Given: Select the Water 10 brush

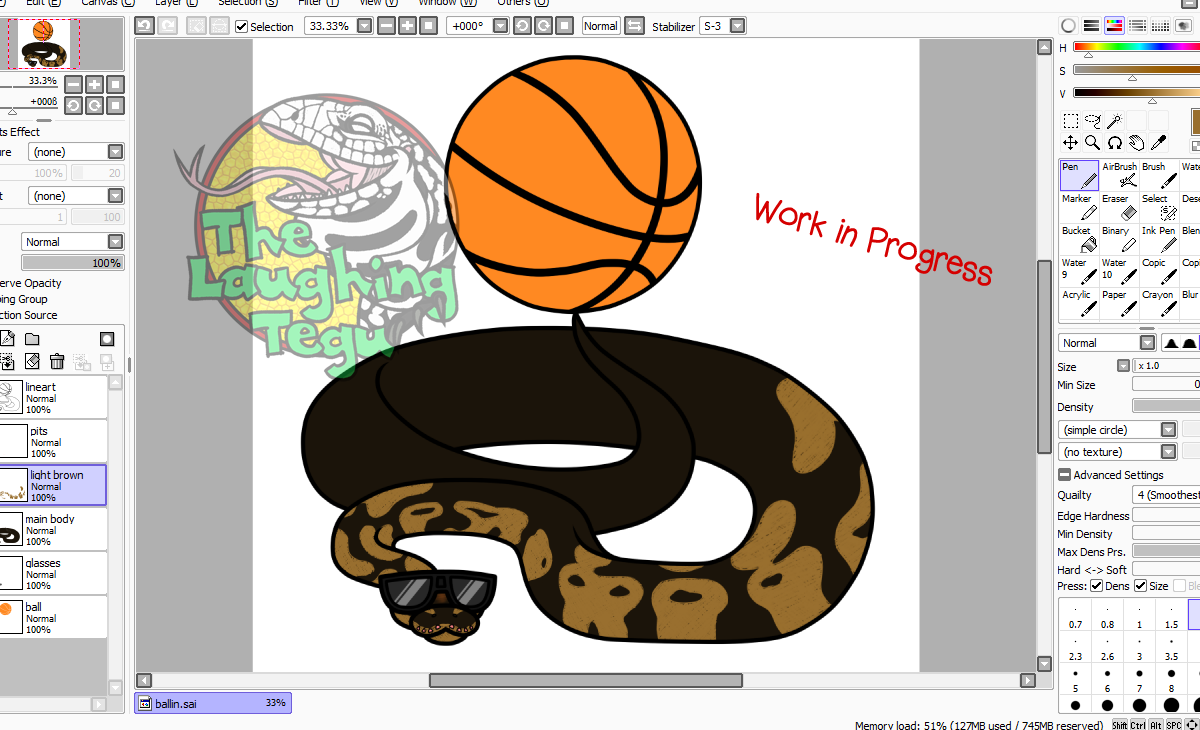Looking at the screenshot, I should click(x=1120, y=271).
